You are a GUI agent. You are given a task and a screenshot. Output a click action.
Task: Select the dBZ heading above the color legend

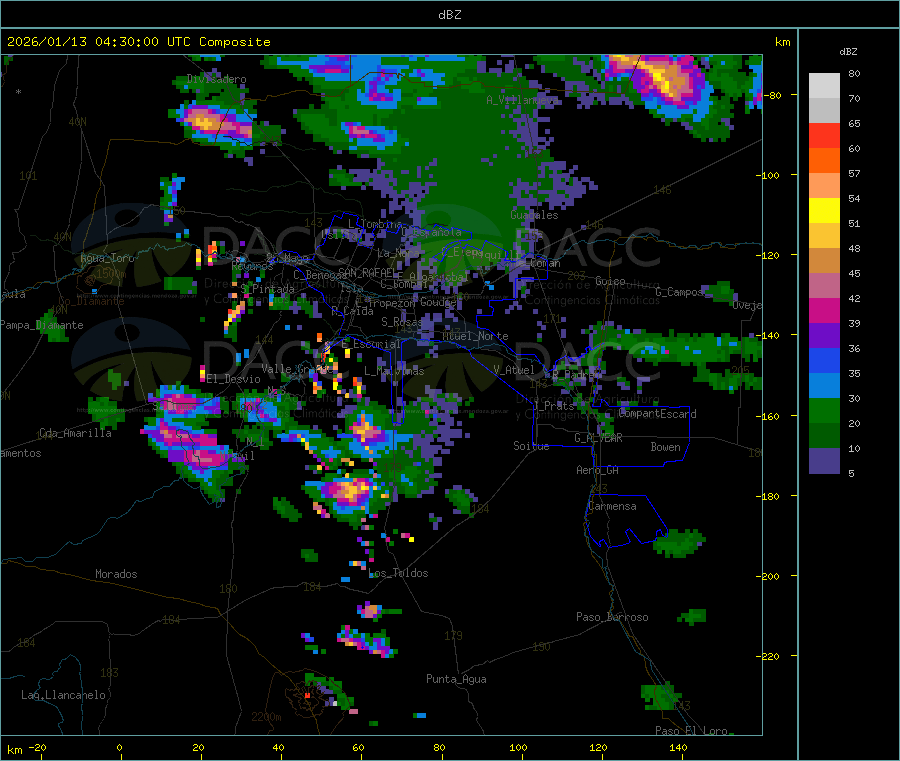pyautogui.click(x=848, y=52)
